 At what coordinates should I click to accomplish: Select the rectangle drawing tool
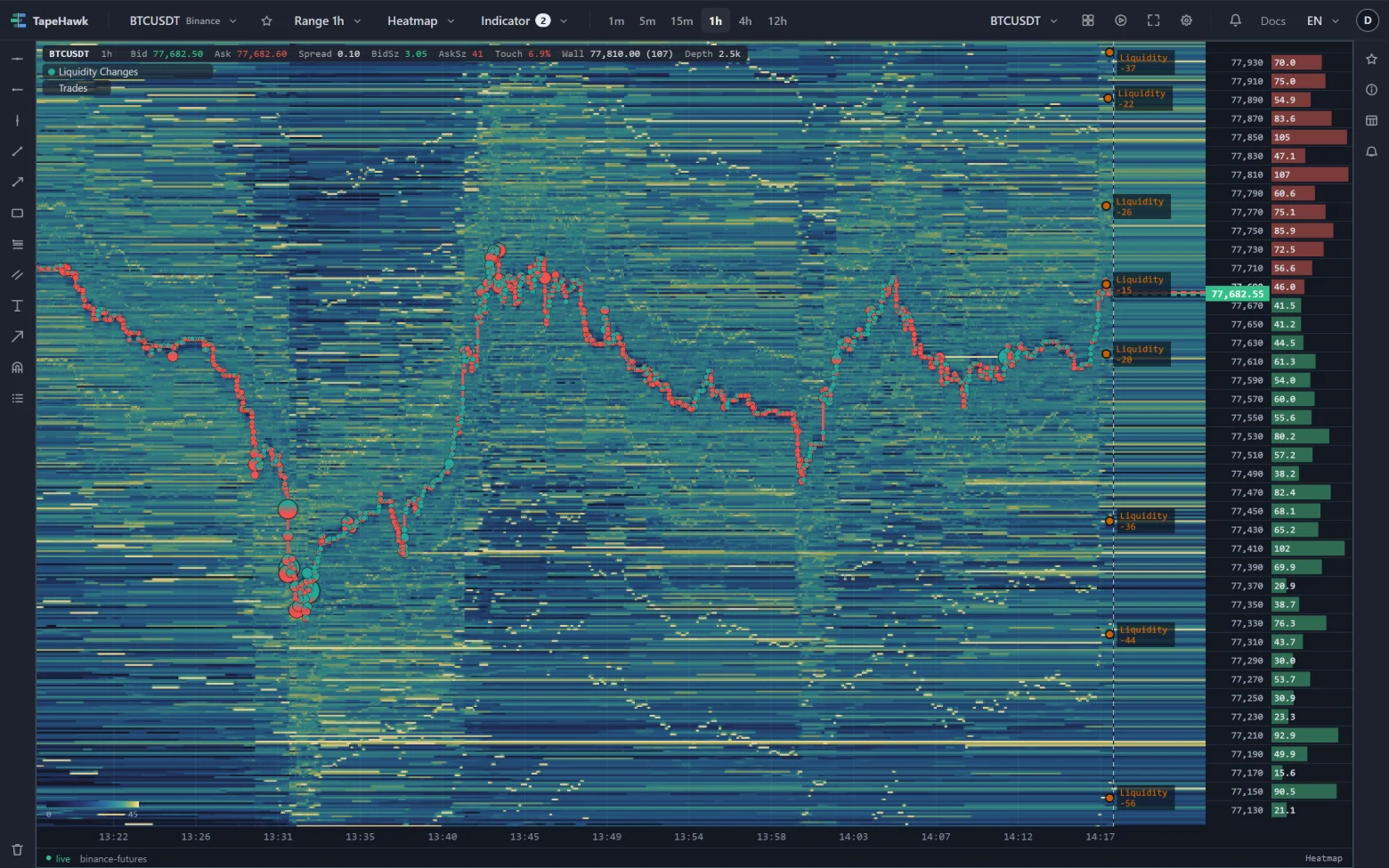(x=17, y=213)
